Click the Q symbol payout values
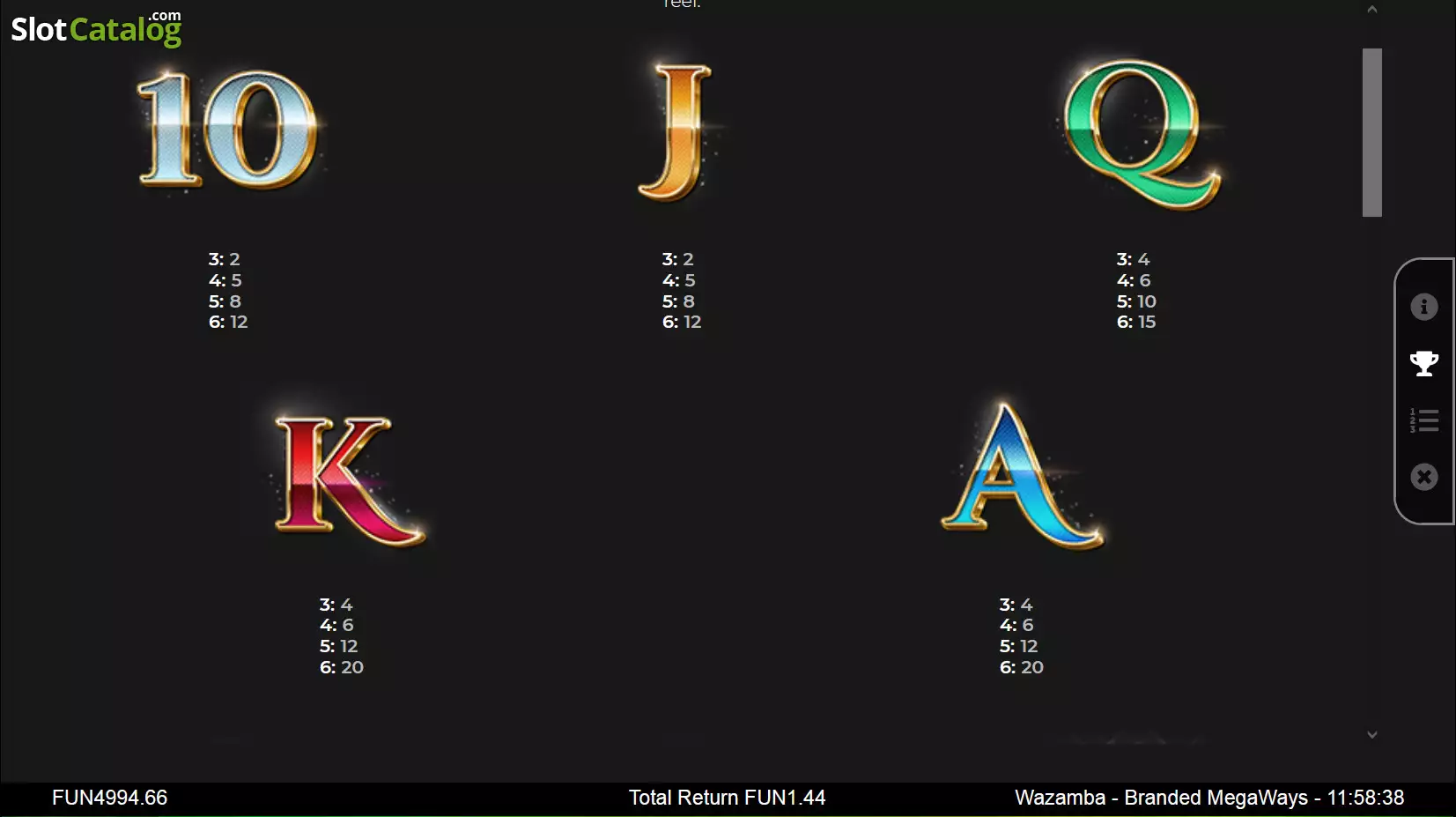This screenshot has width=1456, height=817. click(1136, 291)
